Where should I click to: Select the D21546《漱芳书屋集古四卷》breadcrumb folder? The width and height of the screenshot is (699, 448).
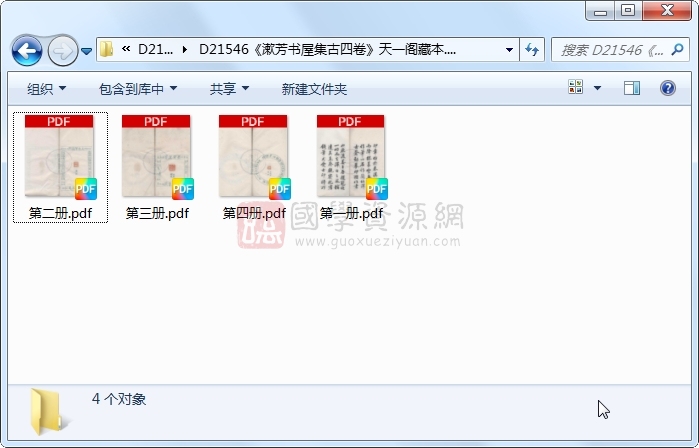pos(327,49)
